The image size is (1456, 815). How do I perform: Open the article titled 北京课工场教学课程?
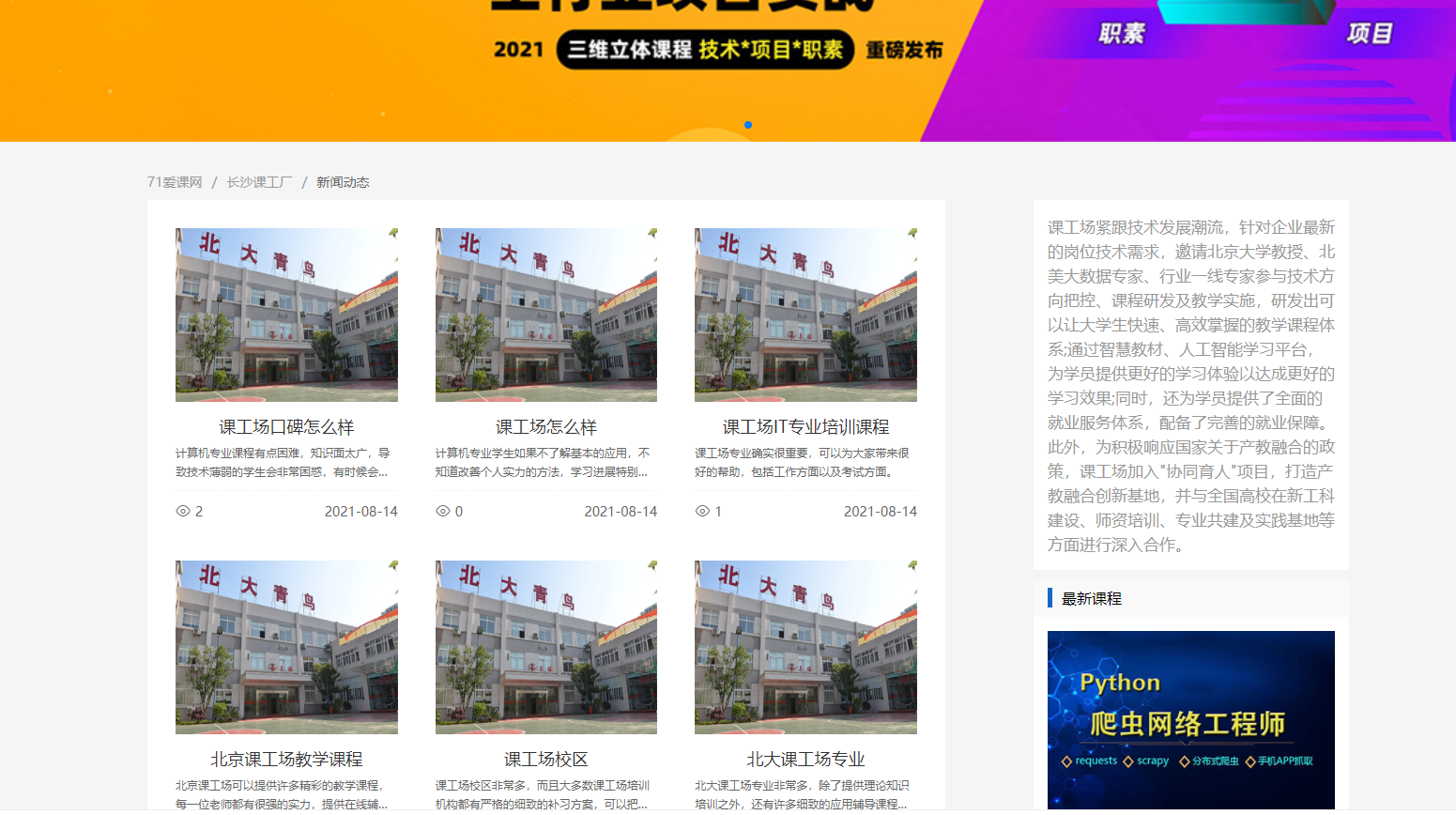coord(286,760)
